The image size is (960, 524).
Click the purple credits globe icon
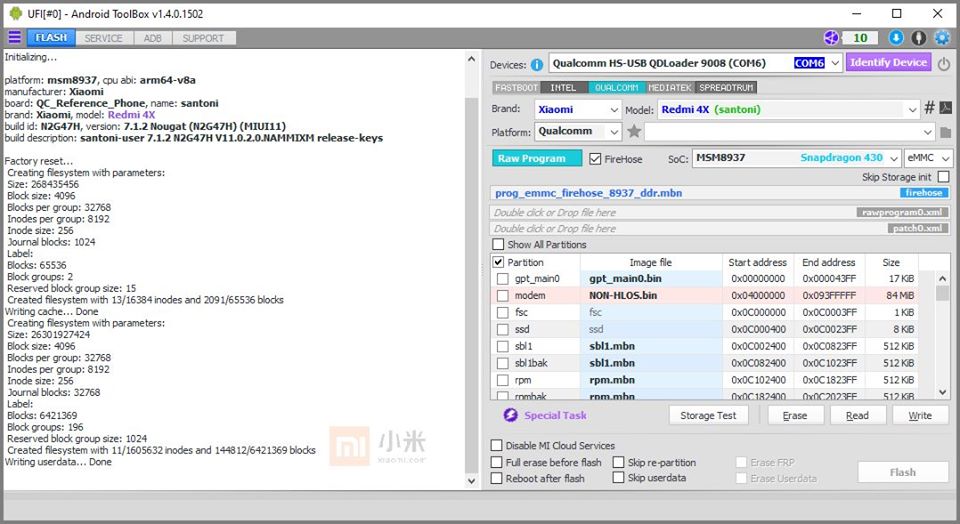[831, 38]
